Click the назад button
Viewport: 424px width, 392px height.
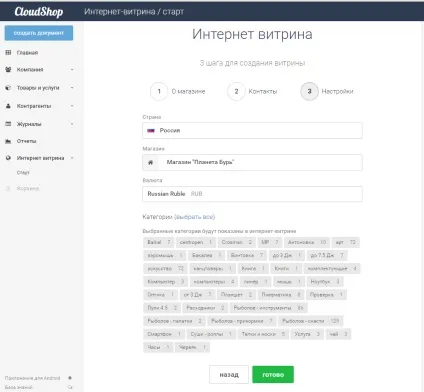point(229,375)
